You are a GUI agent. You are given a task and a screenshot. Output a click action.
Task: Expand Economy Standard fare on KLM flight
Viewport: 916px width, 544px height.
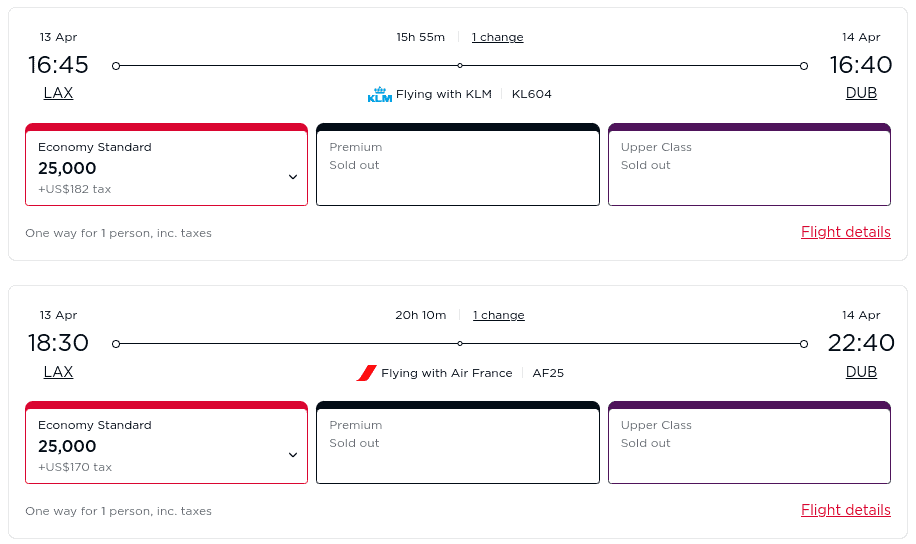click(293, 177)
